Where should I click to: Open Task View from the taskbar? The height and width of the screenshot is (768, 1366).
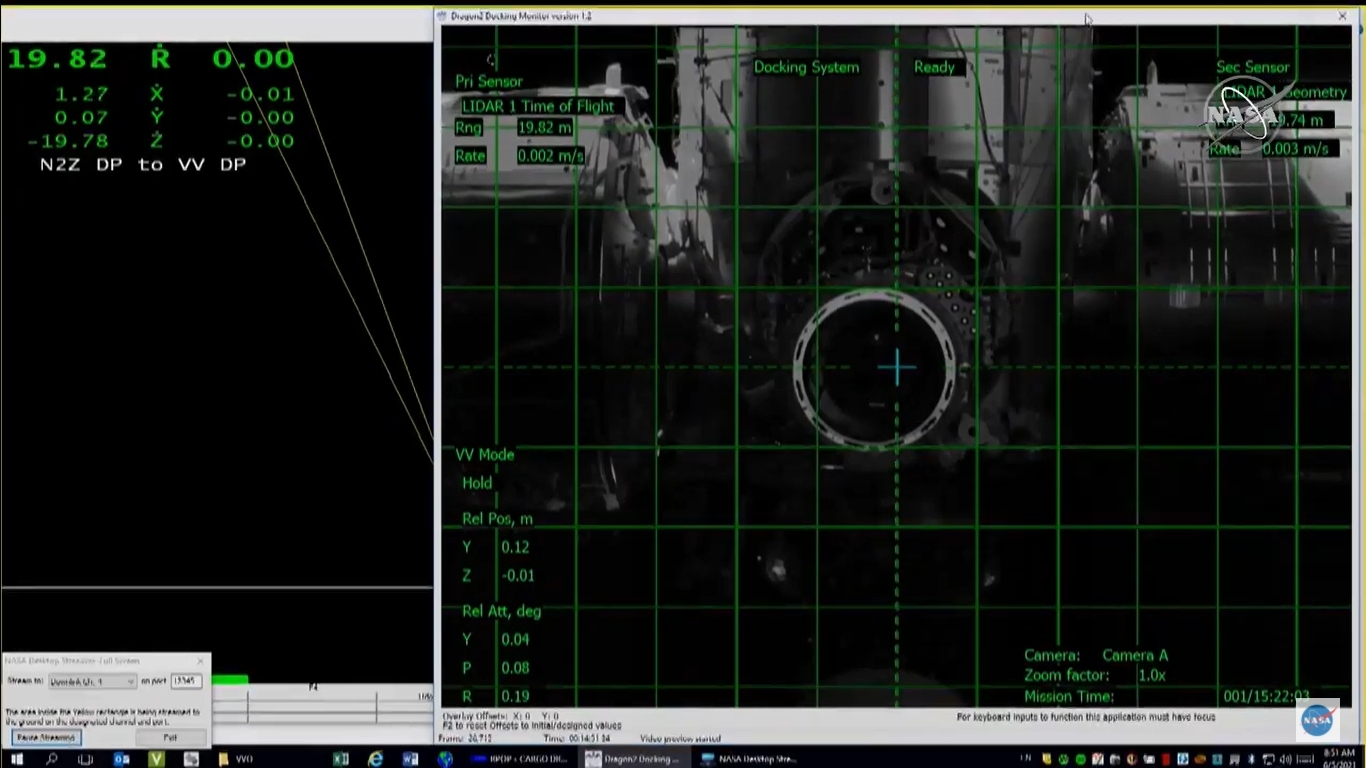pos(86,759)
